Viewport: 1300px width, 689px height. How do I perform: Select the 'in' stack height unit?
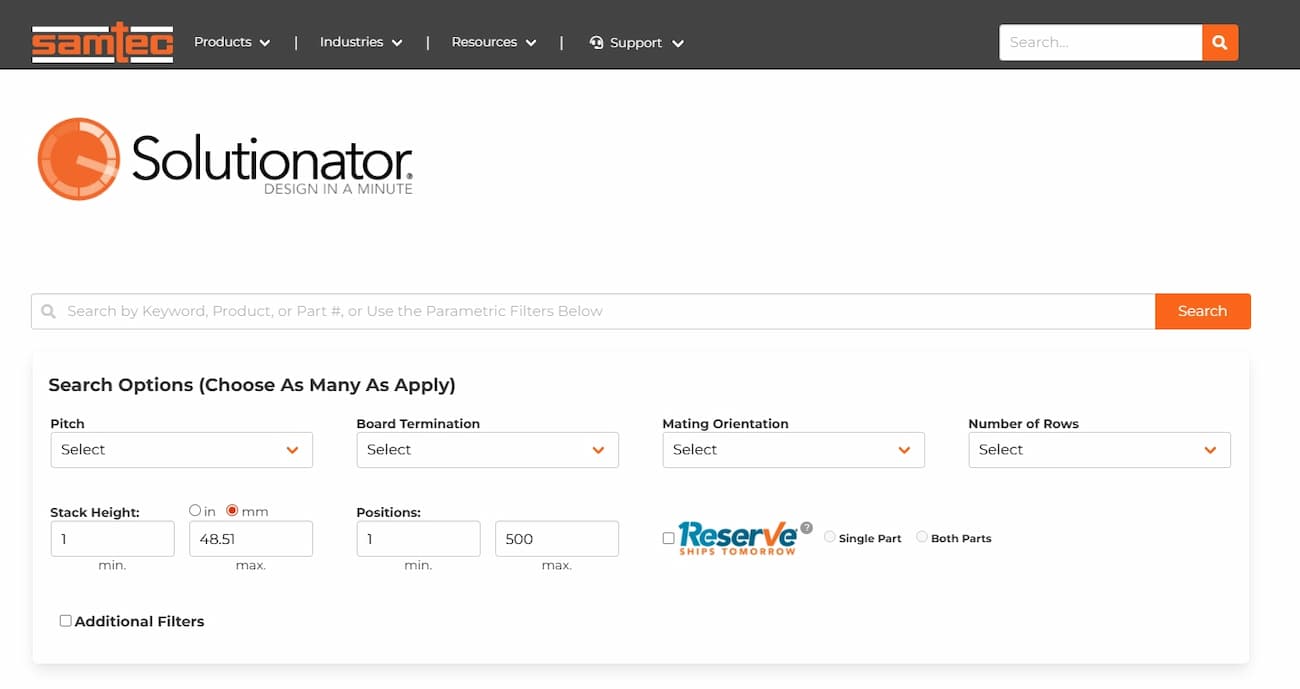(x=195, y=510)
